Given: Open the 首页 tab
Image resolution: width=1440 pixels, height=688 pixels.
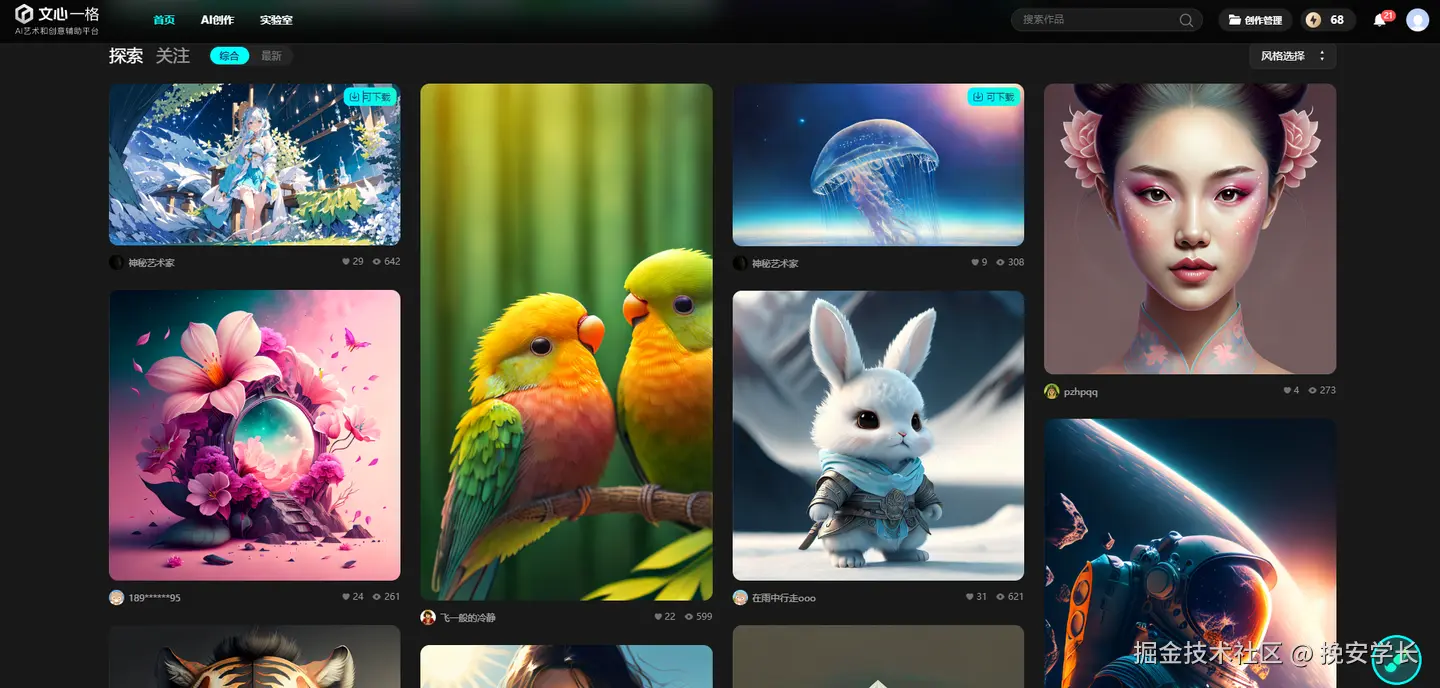Looking at the screenshot, I should (x=164, y=20).
